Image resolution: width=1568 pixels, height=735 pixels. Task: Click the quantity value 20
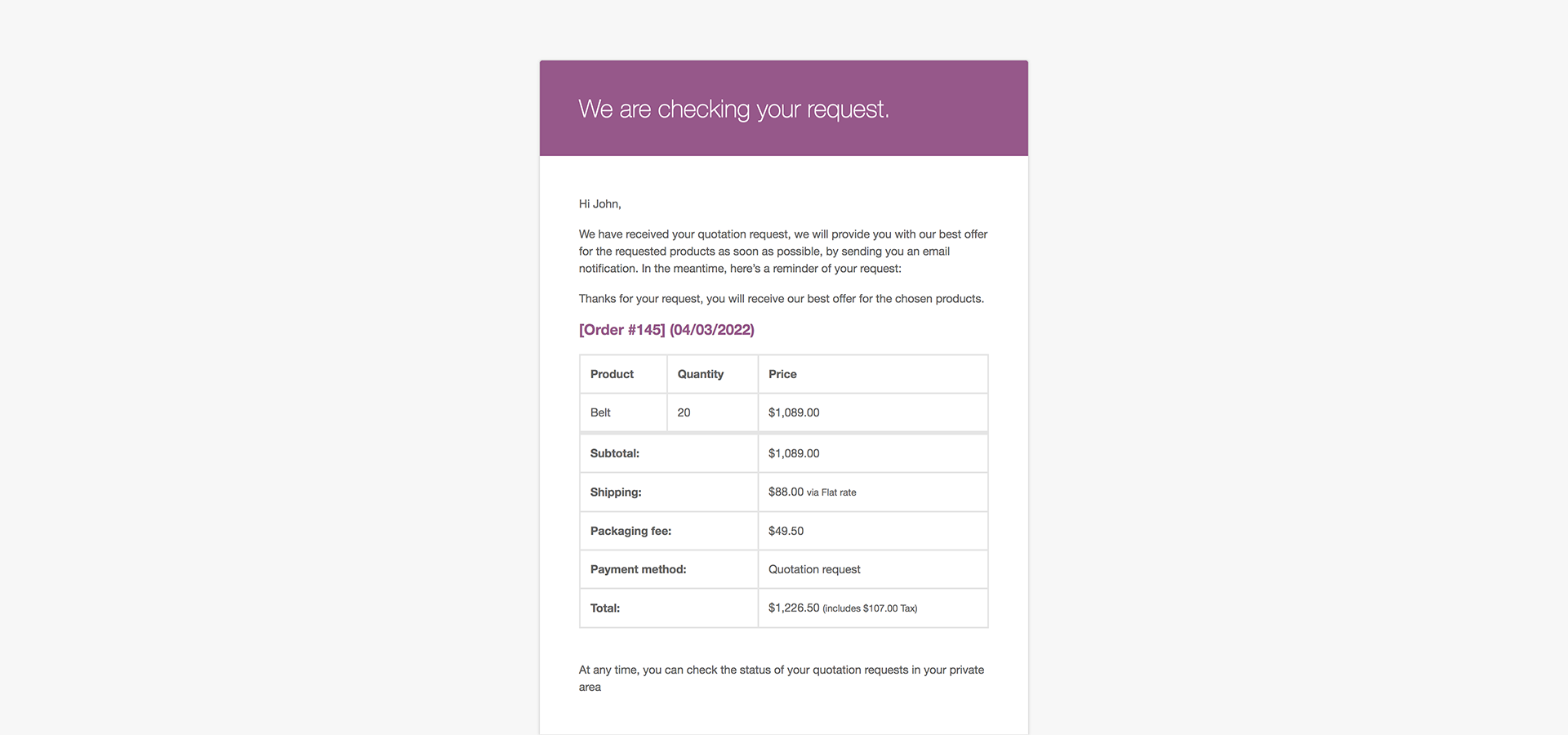pos(684,412)
